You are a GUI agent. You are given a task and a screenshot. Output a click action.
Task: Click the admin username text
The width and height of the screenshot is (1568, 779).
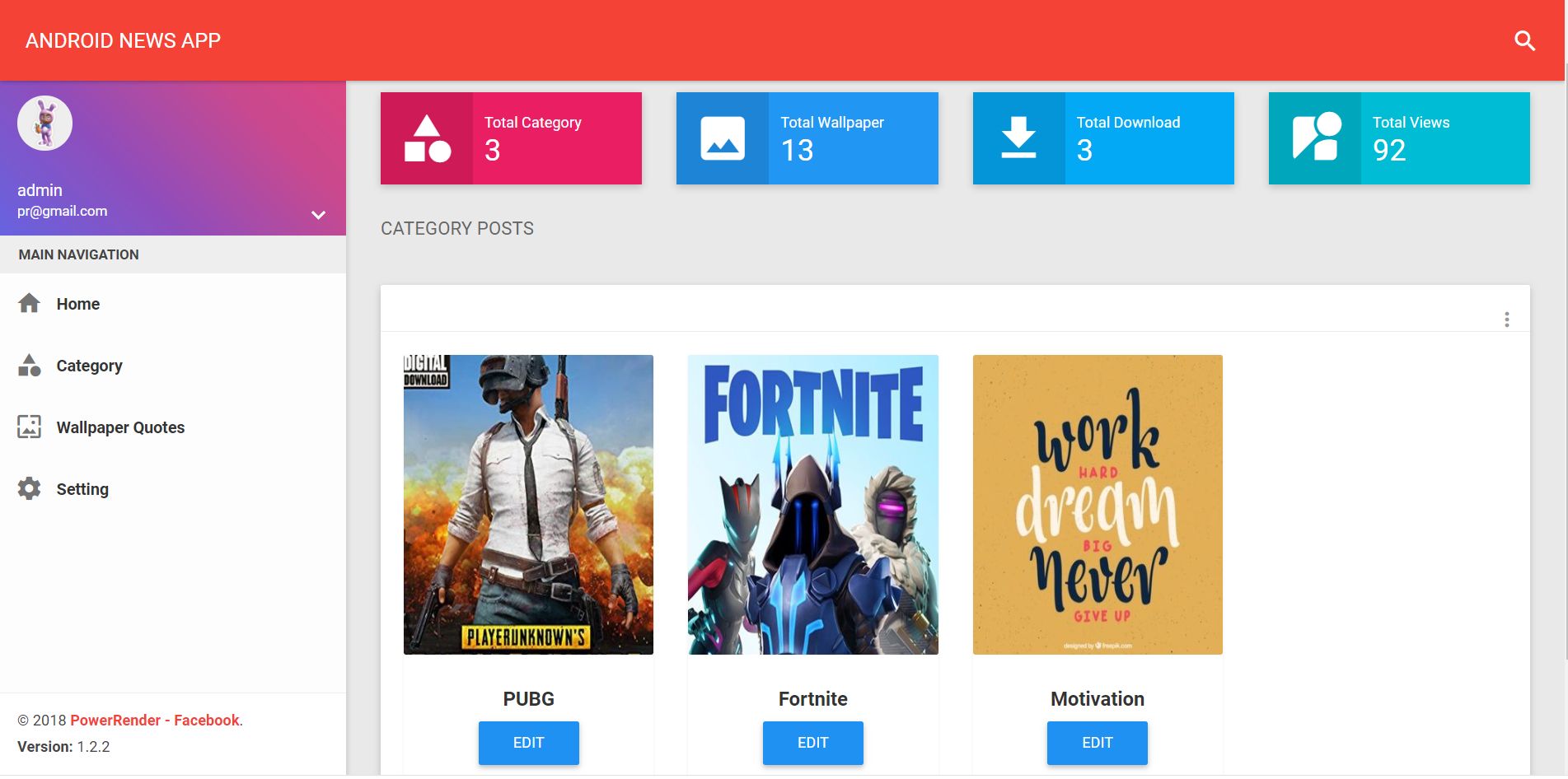pyautogui.click(x=40, y=190)
